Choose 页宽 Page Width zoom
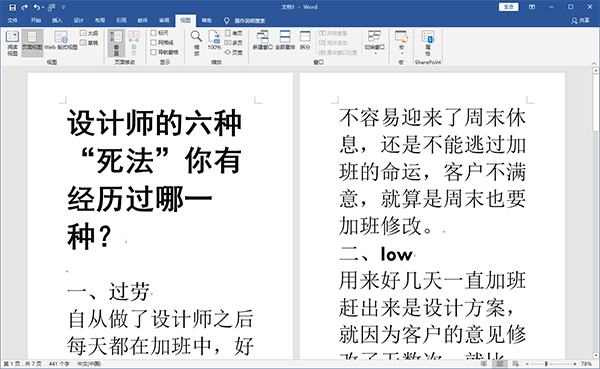The image size is (600, 369). (234, 52)
